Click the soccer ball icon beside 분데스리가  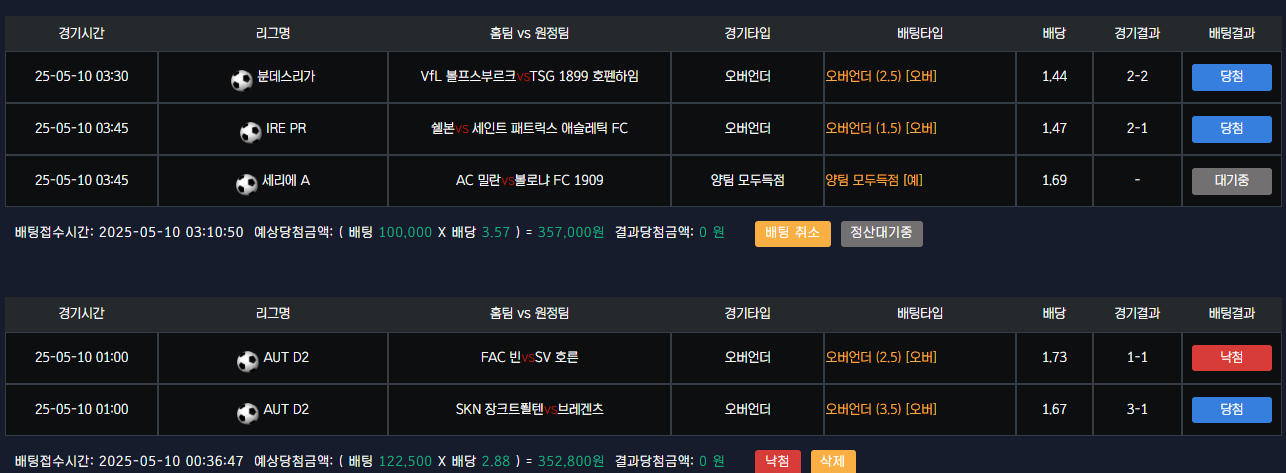241,79
